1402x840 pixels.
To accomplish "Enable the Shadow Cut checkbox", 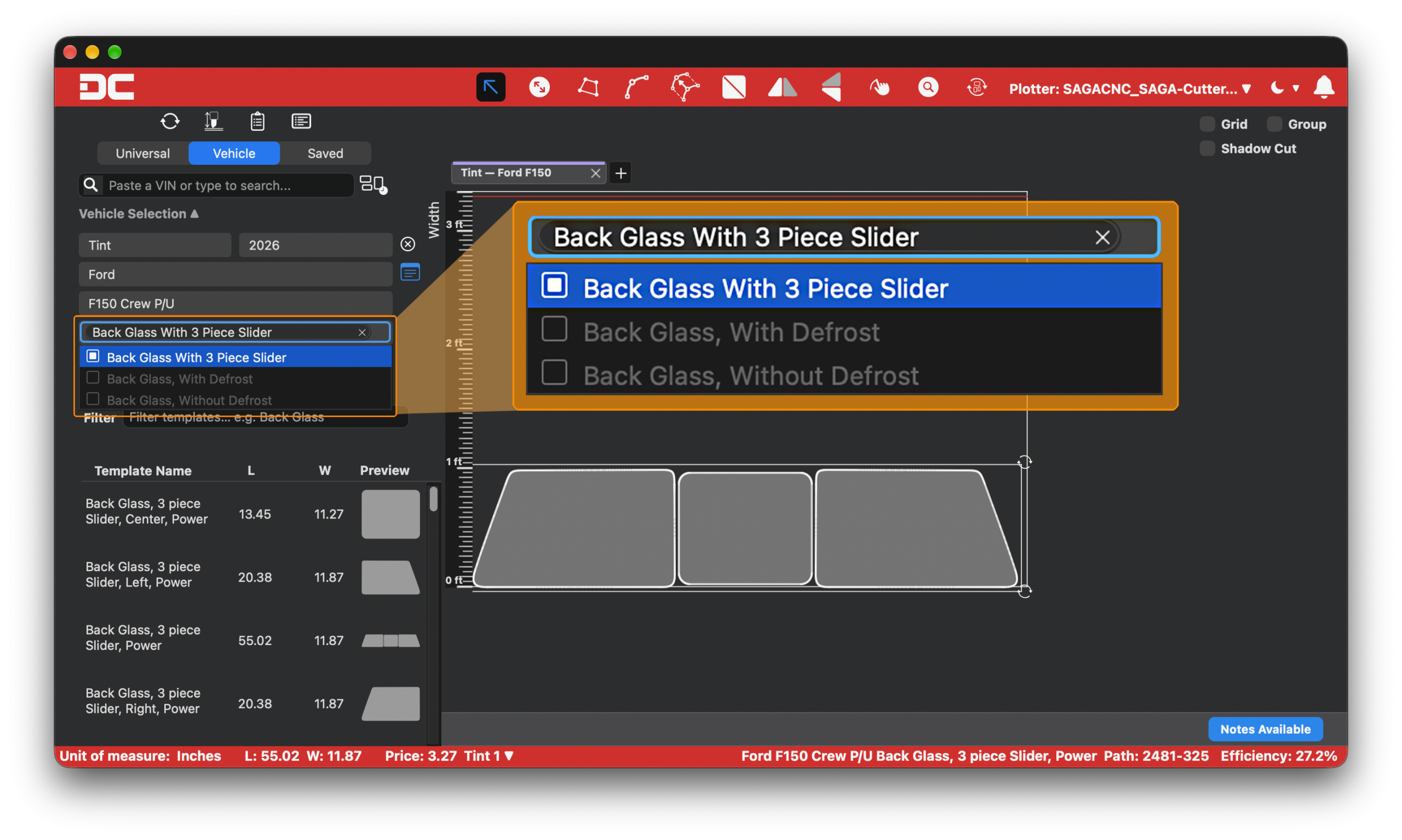I will 1206,148.
